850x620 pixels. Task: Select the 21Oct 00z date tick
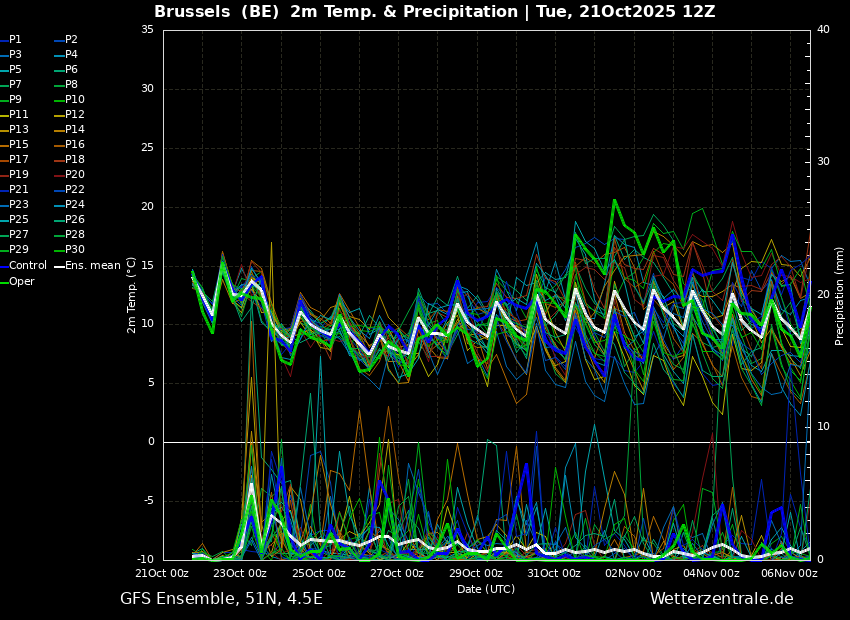click(x=162, y=573)
